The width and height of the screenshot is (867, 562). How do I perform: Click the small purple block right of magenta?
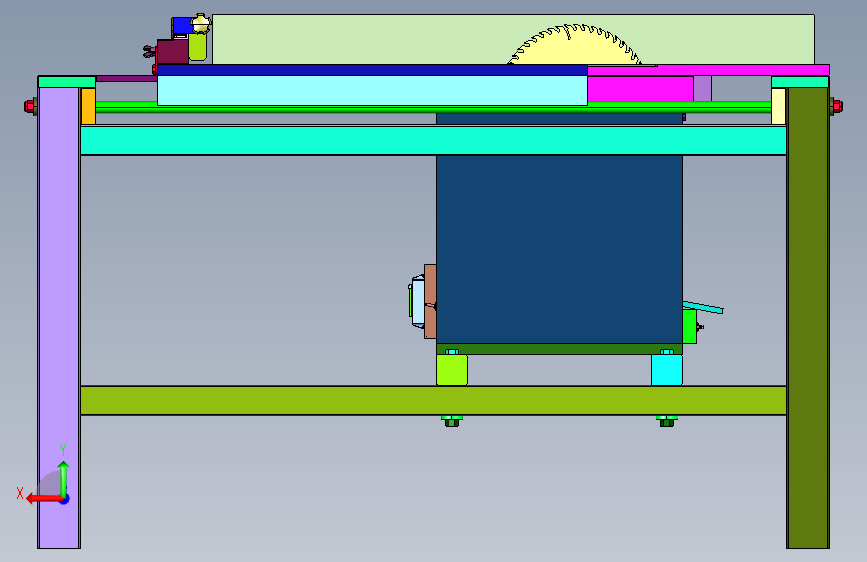click(703, 89)
